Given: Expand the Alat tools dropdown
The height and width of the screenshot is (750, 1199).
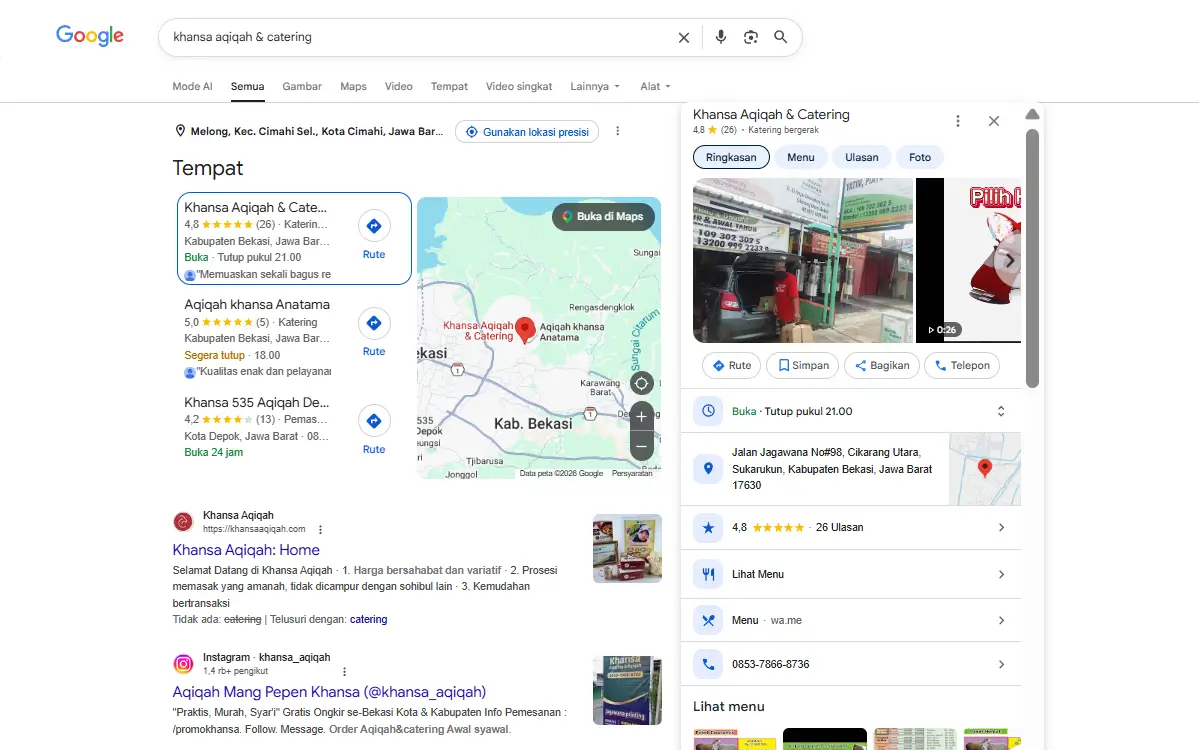Looking at the screenshot, I should click(655, 86).
